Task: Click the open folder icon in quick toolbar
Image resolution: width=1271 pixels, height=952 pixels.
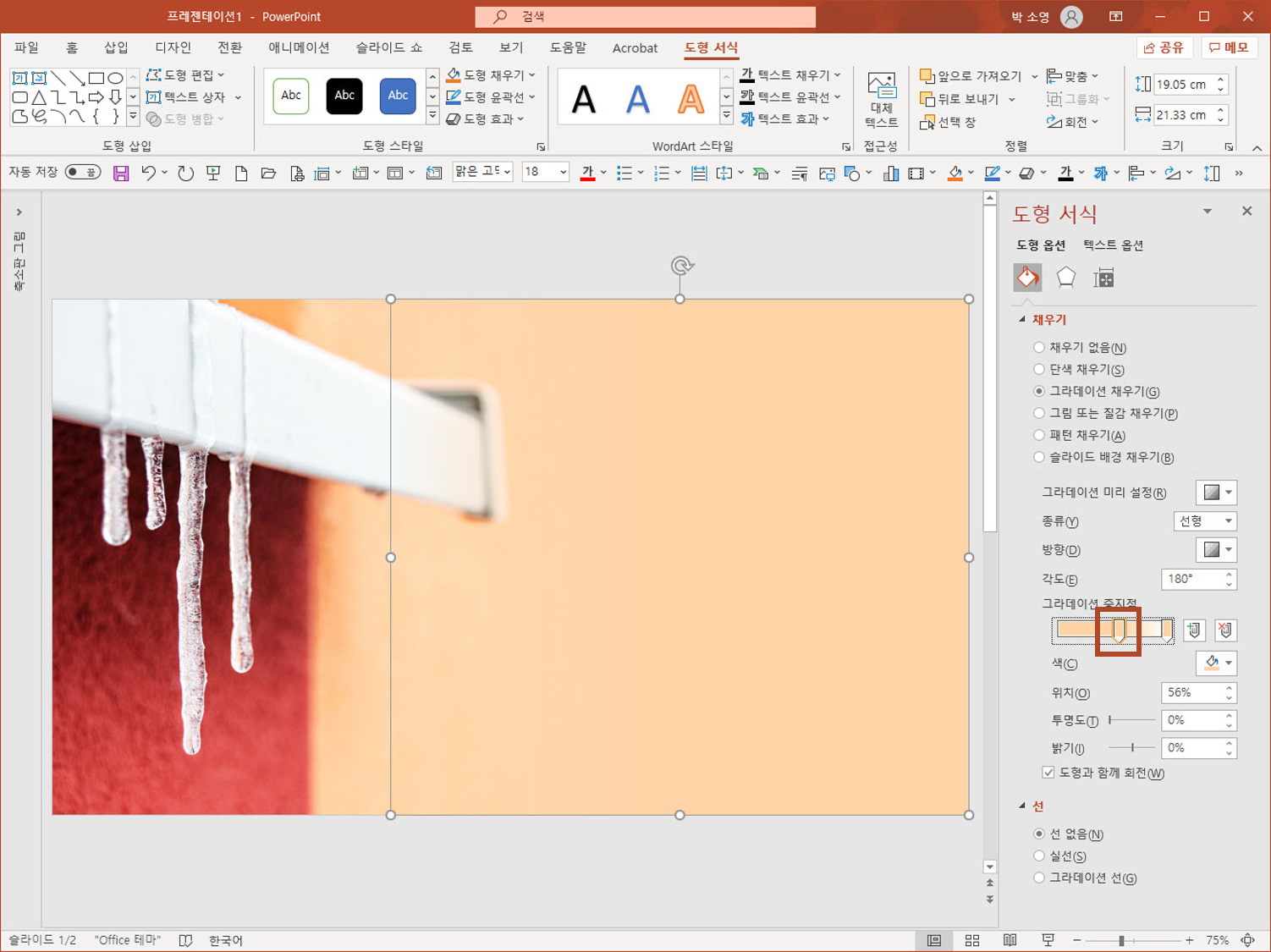Action: pos(268,173)
